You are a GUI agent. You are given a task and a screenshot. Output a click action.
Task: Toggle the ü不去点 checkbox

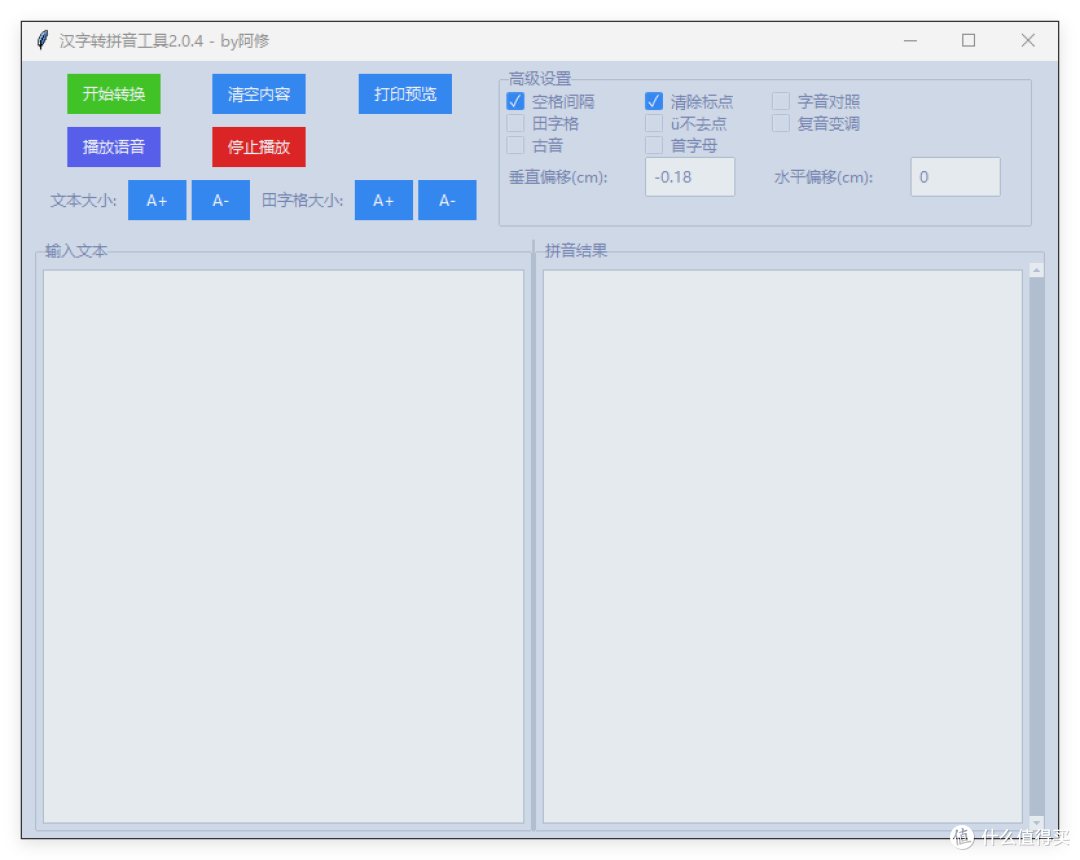tap(654, 123)
